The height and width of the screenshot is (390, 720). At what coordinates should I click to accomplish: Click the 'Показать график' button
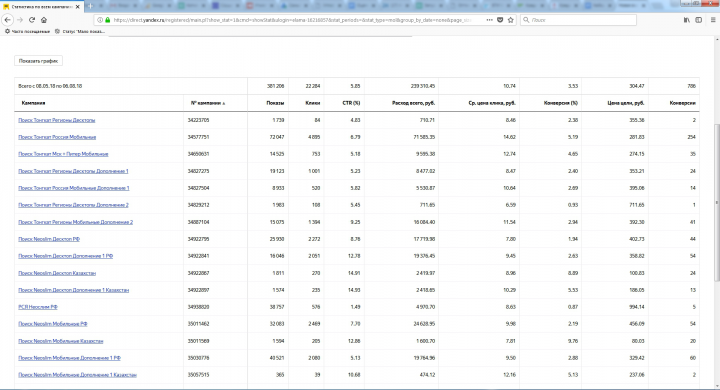pyautogui.click(x=39, y=61)
